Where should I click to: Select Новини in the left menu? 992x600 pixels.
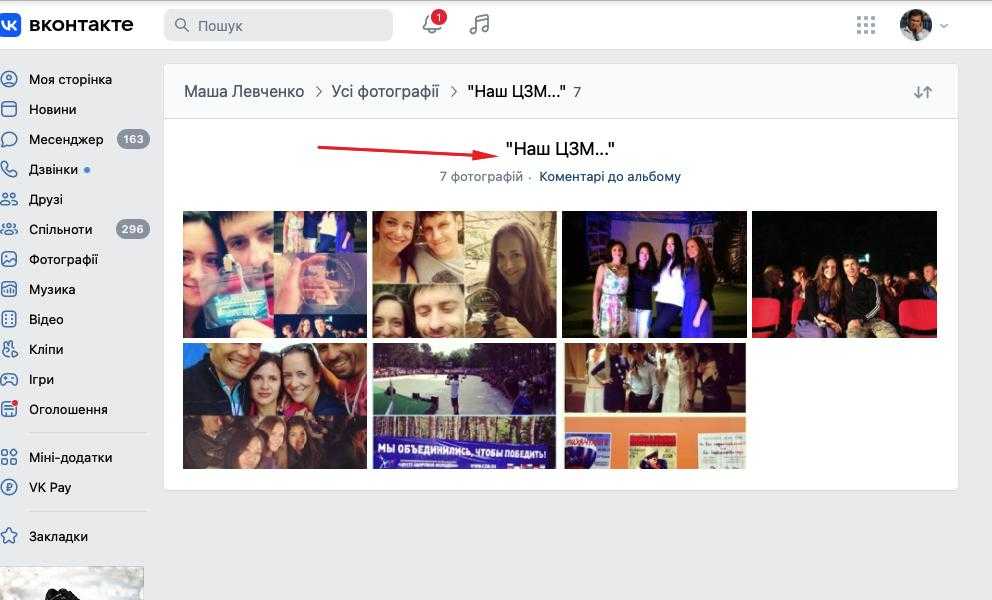[x=52, y=109]
